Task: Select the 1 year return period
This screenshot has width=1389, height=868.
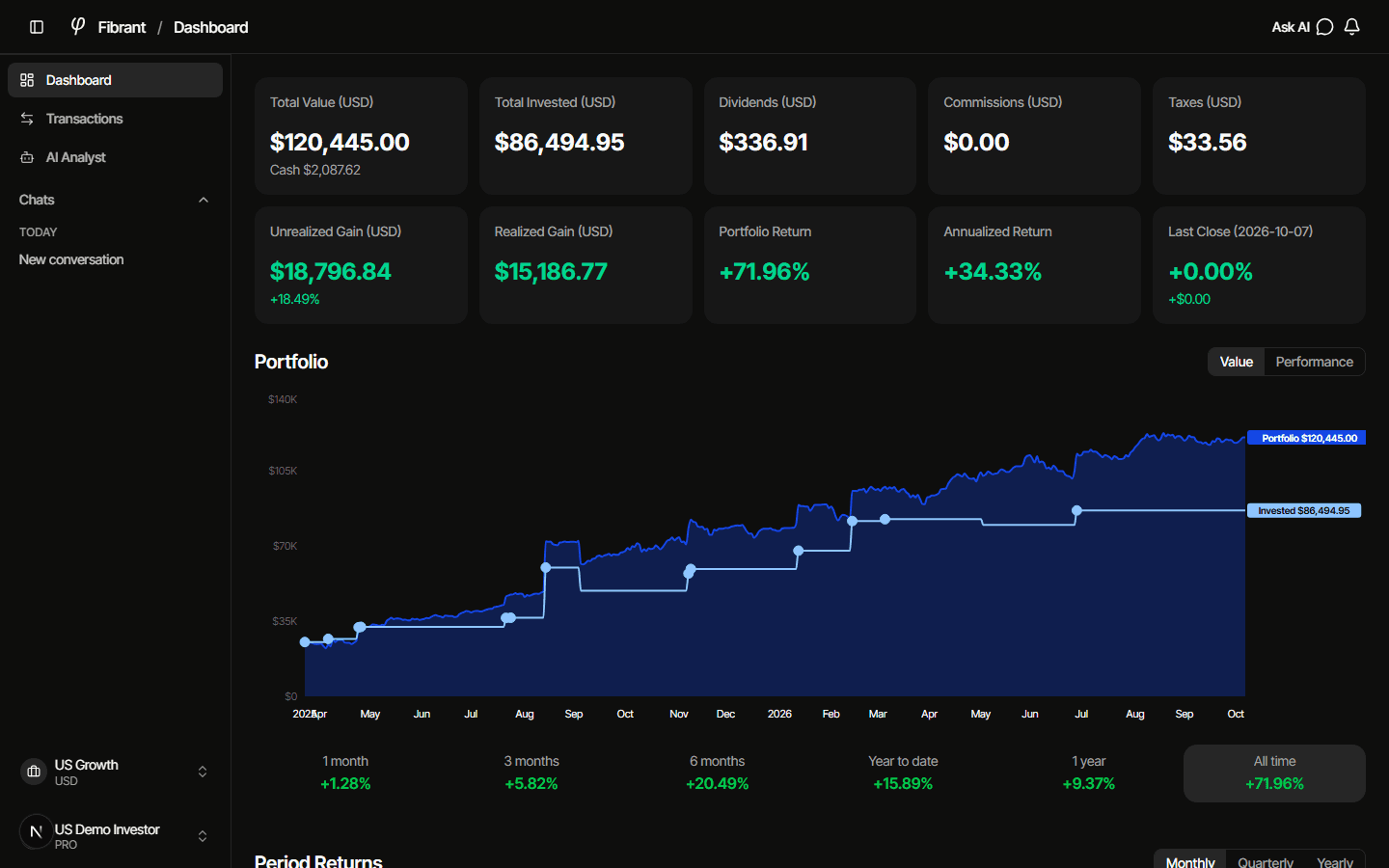Action: (x=1088, y=773)
